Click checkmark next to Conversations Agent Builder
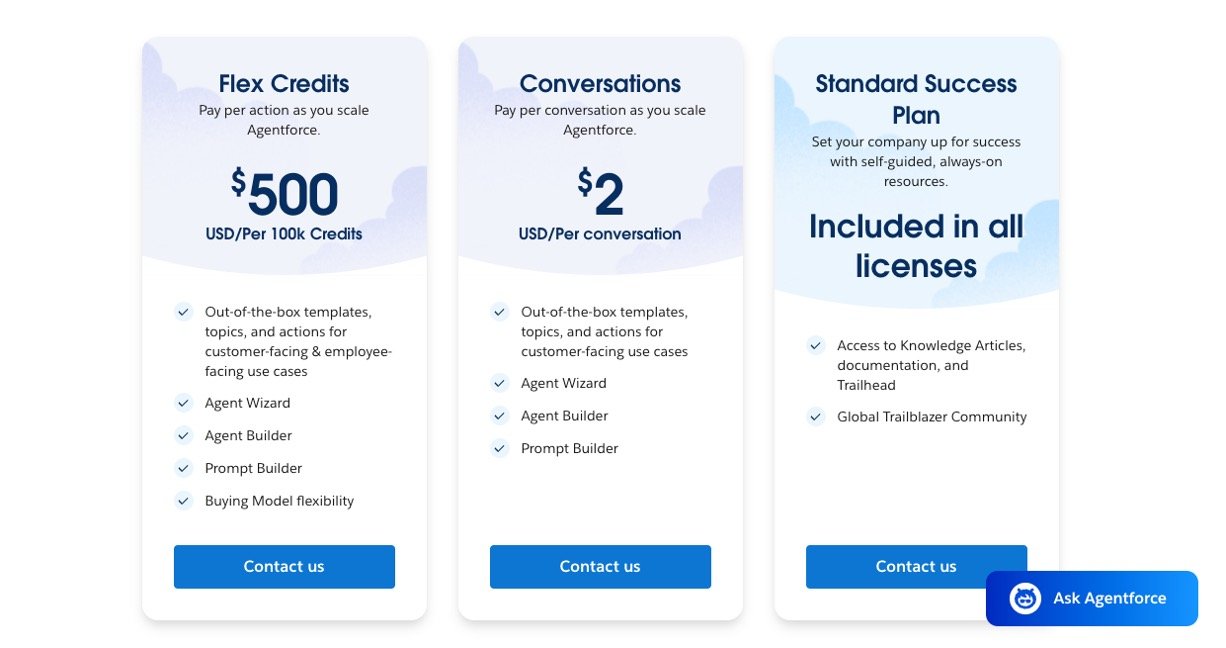 500,416
